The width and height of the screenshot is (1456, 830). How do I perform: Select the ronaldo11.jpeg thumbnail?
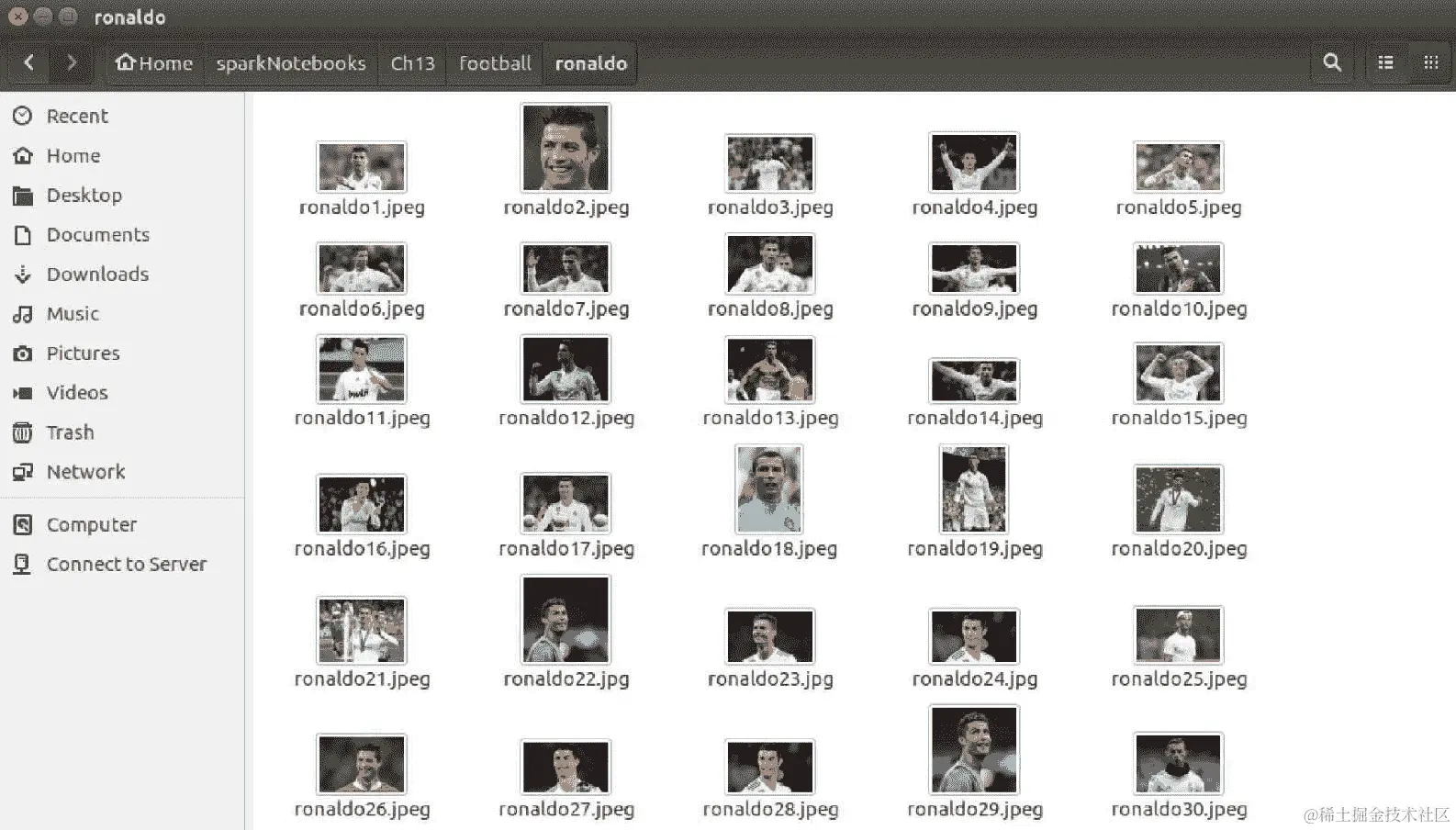coord(362,369)
